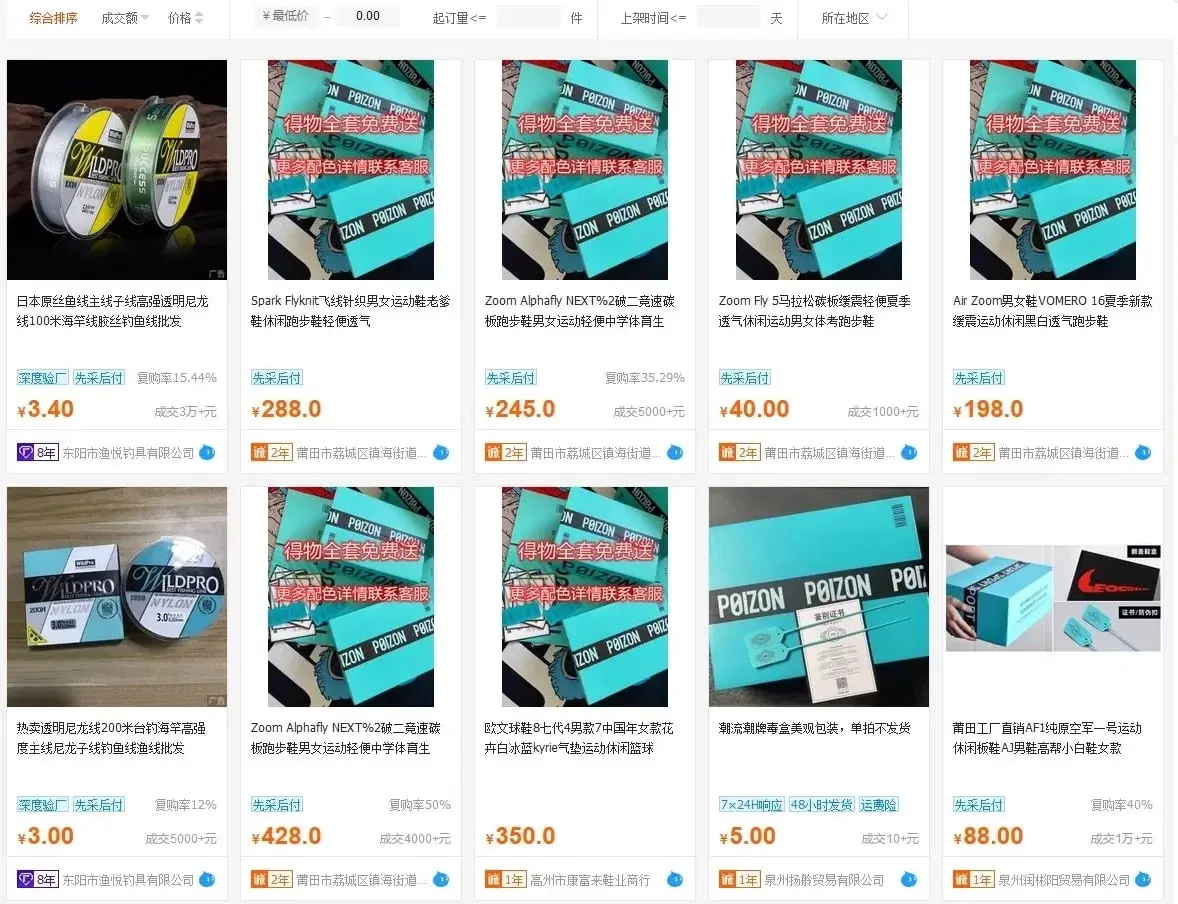Click the chat icon beside the ¥3.00 fishing line seller
Image resolution: width=1178 pixels, height=904 pixels.
point(207,879)
